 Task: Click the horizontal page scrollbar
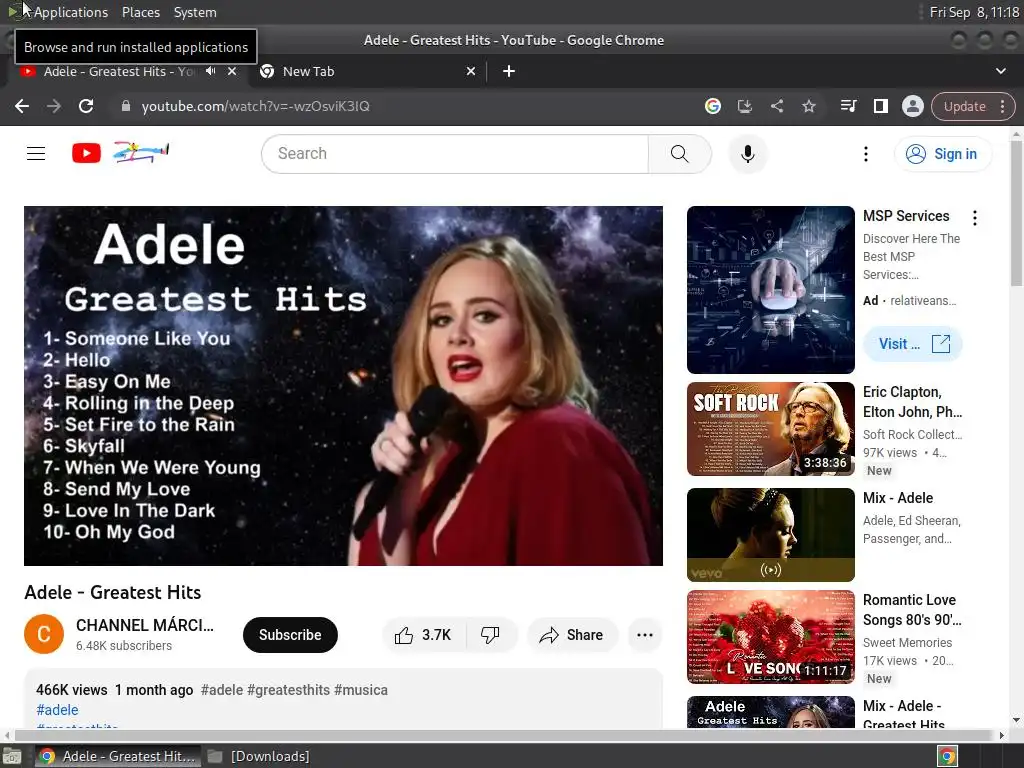pyautogui.click(x=503, y=735)
